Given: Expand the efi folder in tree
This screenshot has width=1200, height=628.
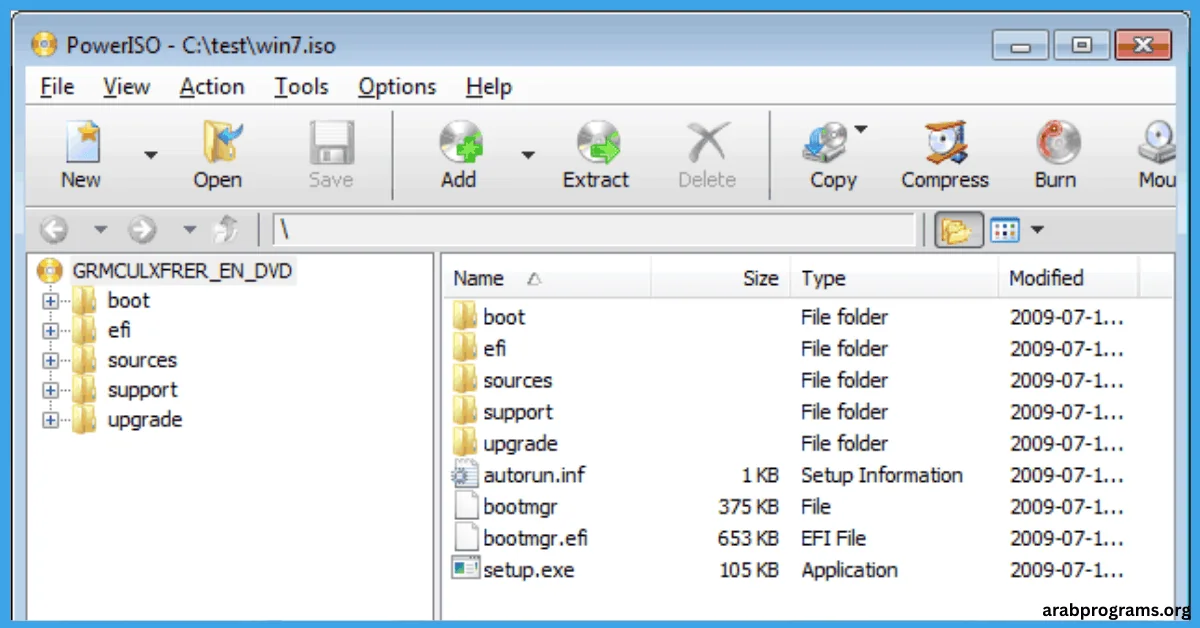Looking at the screenshot, I should [51, 330].
